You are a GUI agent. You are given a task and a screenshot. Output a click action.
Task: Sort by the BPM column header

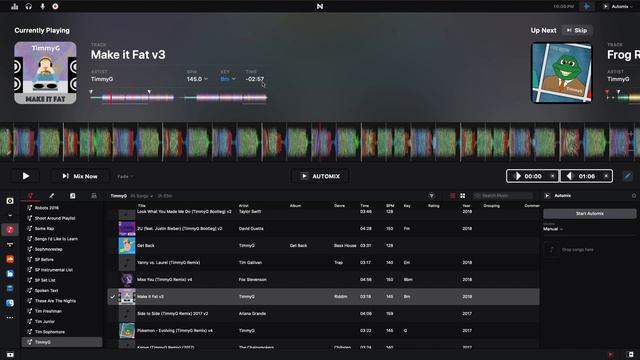click(x=390, y=206)
